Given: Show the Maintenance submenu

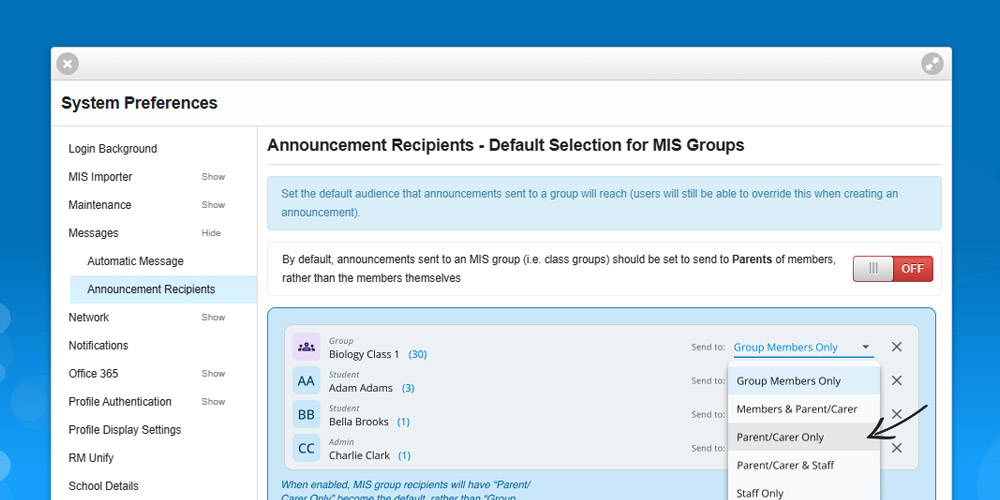Looking at the screenshot, I should tap(213, 205).
